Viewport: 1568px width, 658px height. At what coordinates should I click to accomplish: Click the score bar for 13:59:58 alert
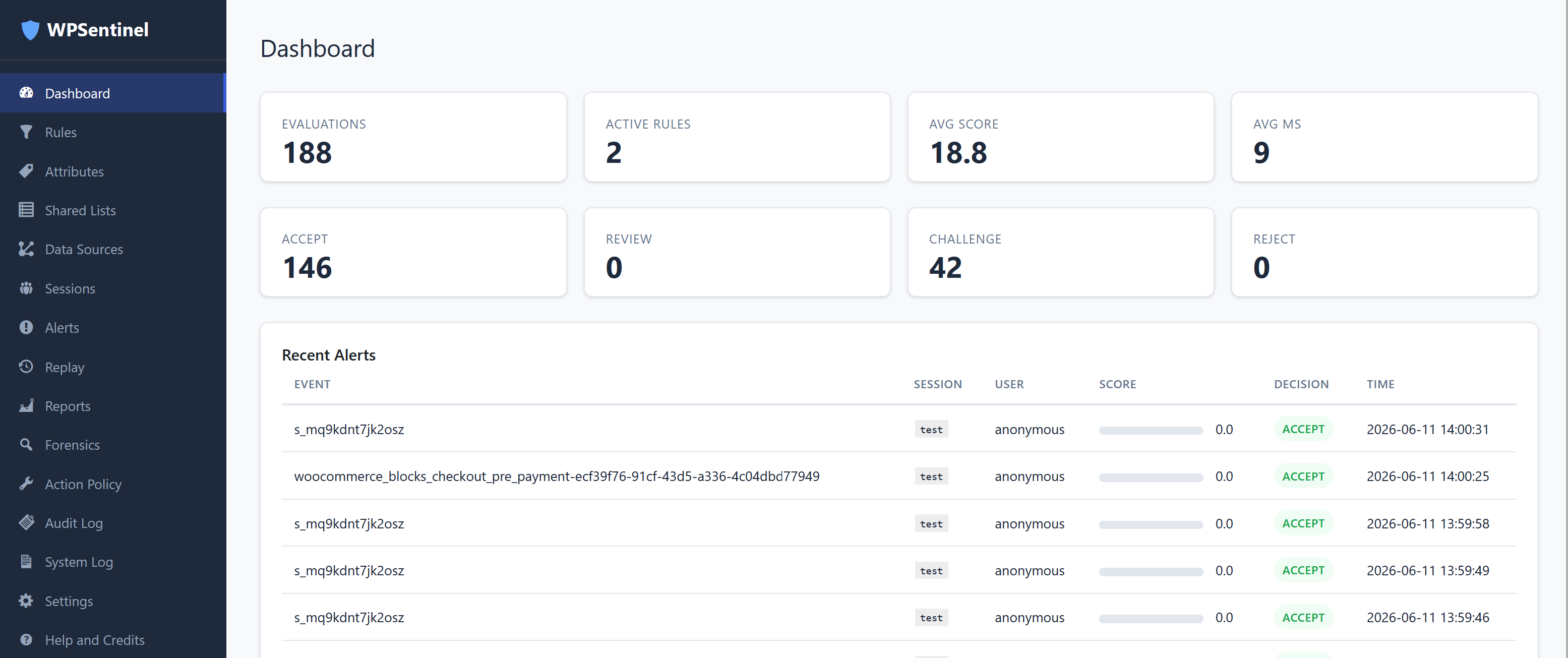(x=1151, y=524)
